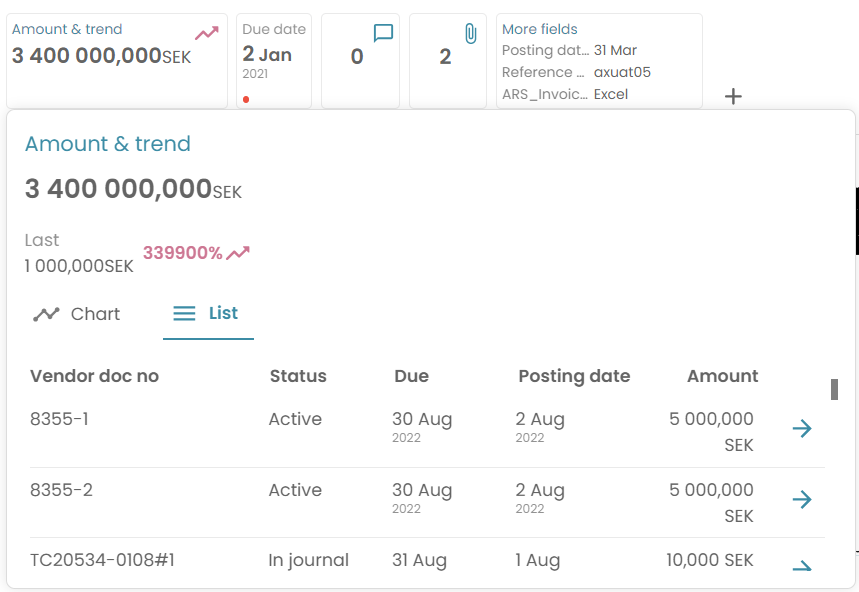Click the 30 Aug due date of 8355-1
The image size is (859, 592).
pyautogui.click(x=422, y=427)
